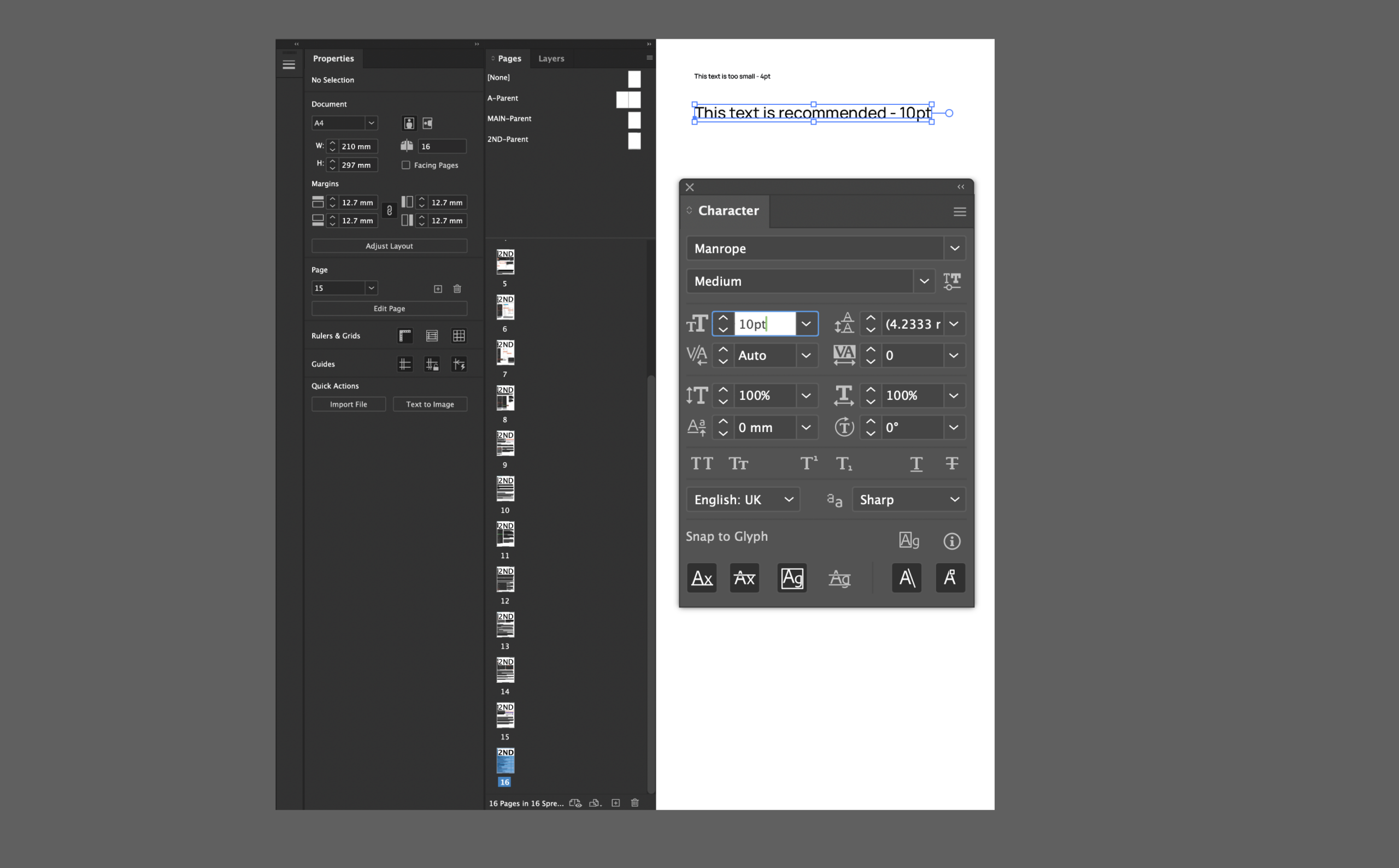The width and height of the screenshot is (1399, 868).
Task: Click the Import File button
Action: [x=349, y=404]
